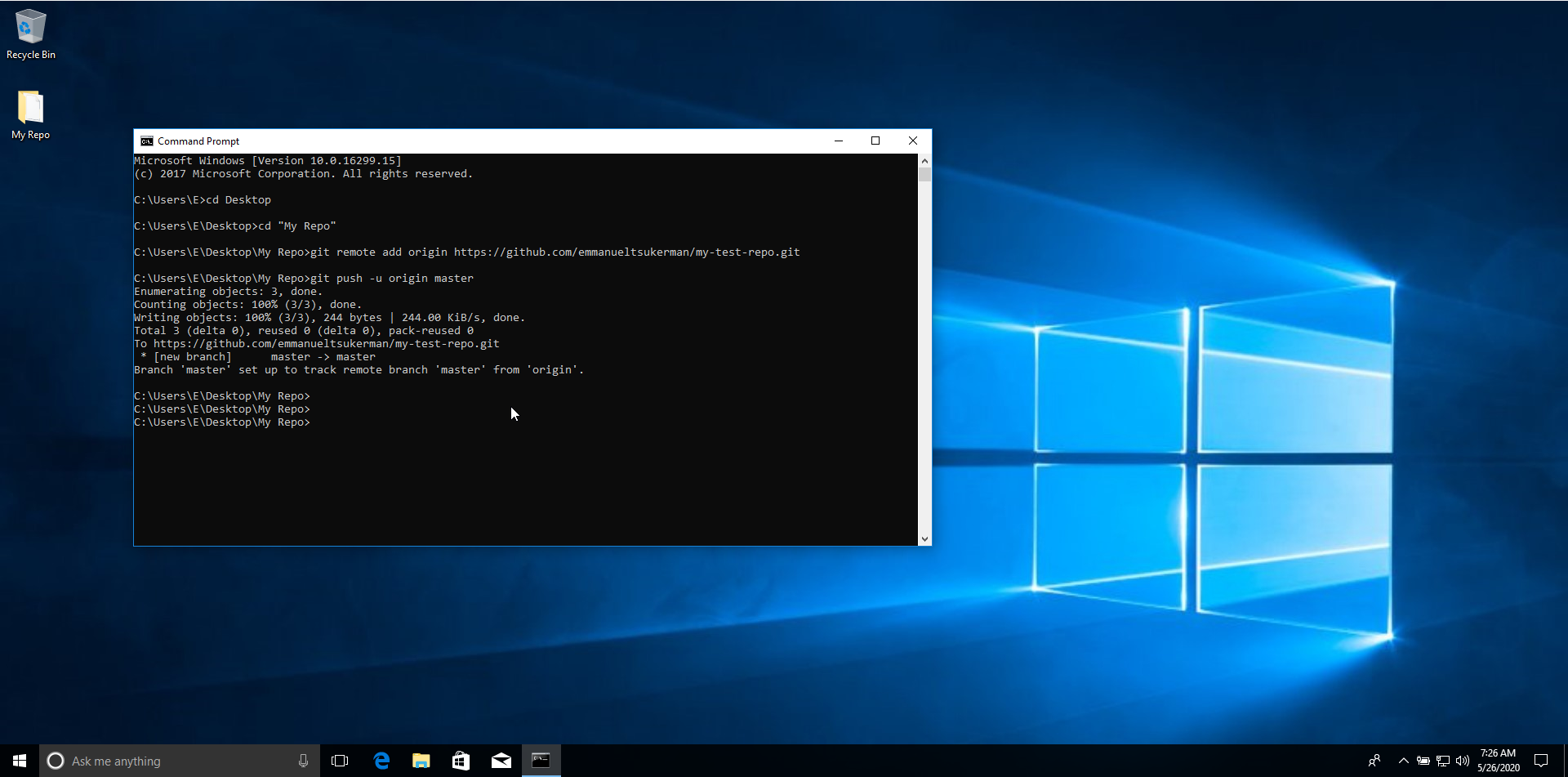Open the Action Center notifications icon
This screenshot has width=1568, height=777.
pyautogui.click(x=1541, y=761)
